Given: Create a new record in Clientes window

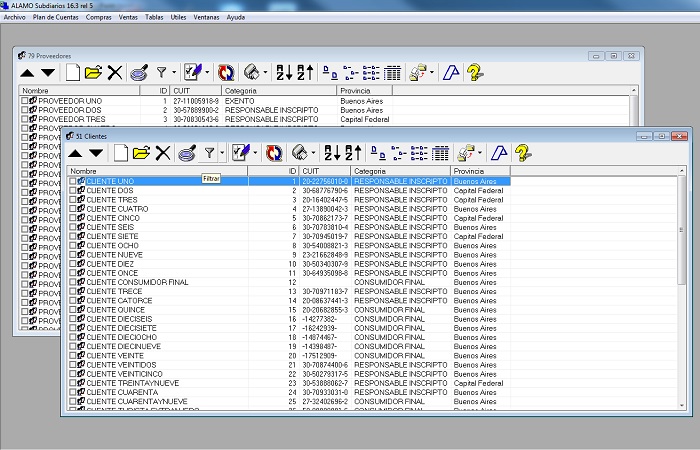Looking at the screenshot, I should (121, 153).
